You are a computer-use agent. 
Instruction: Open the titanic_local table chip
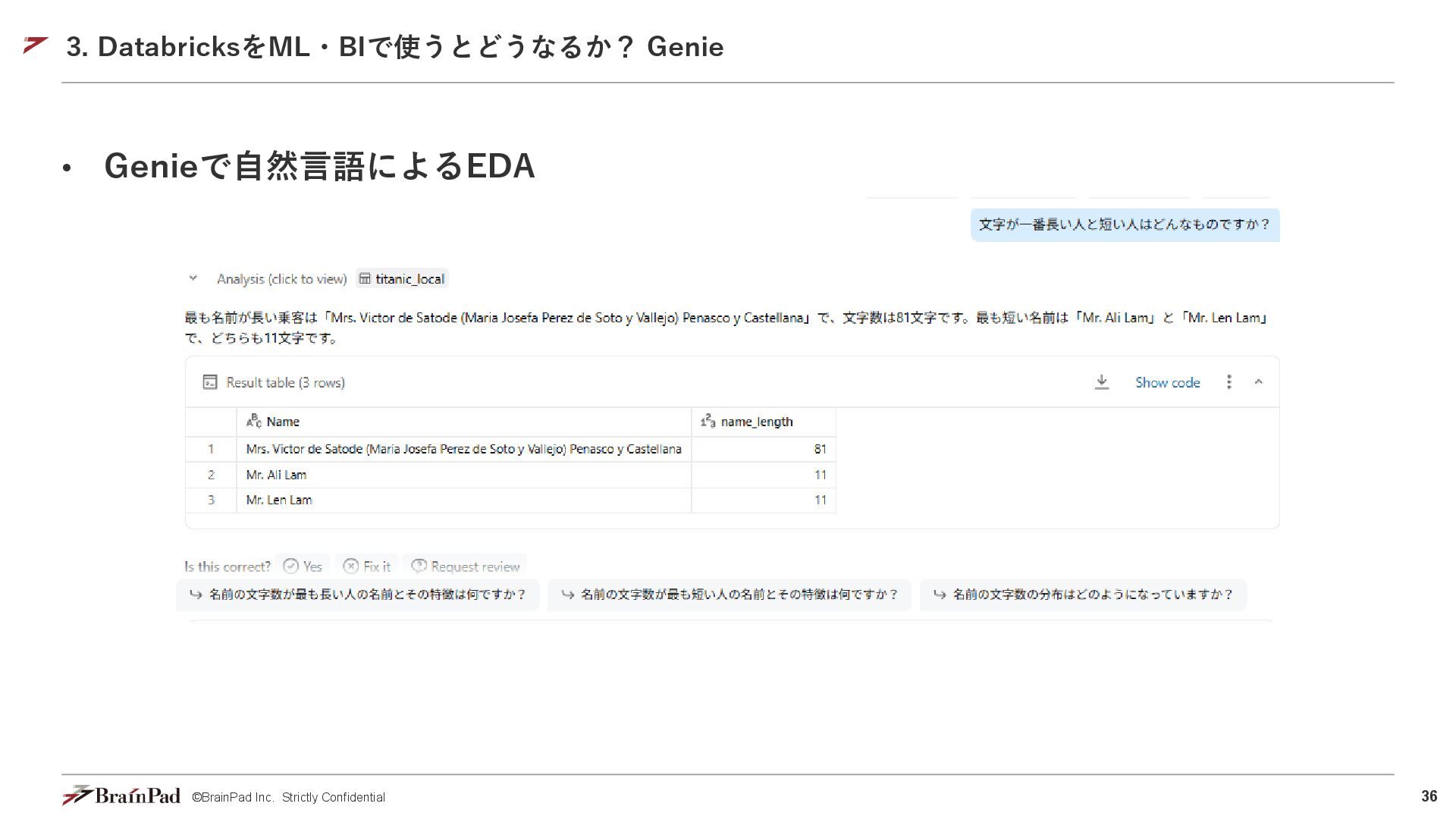(402, 278)
